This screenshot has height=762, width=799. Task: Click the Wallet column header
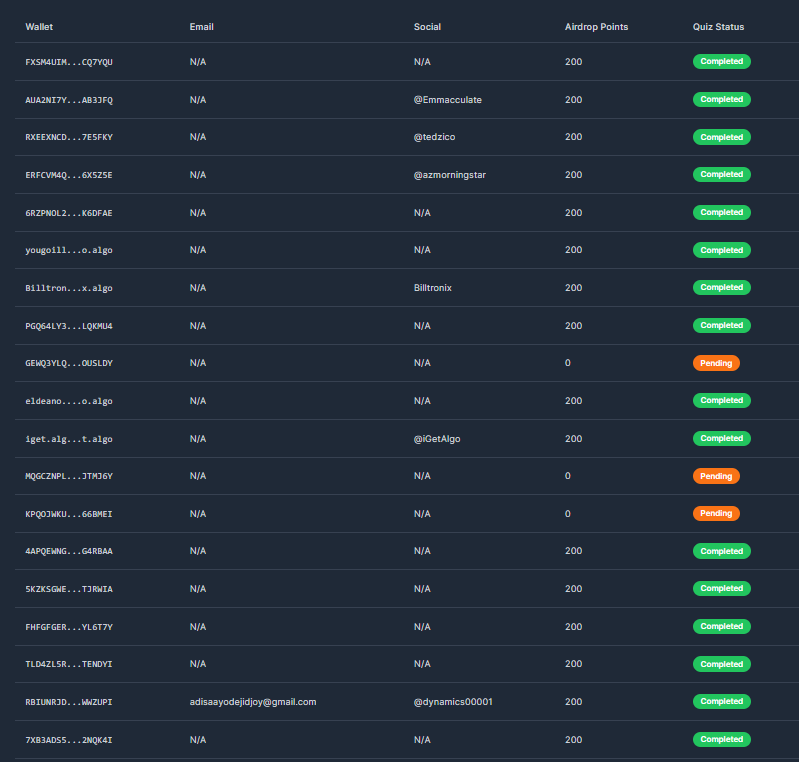39,27
